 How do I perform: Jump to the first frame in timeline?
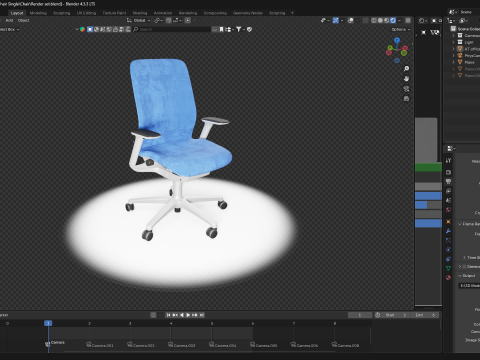(168, 315)
